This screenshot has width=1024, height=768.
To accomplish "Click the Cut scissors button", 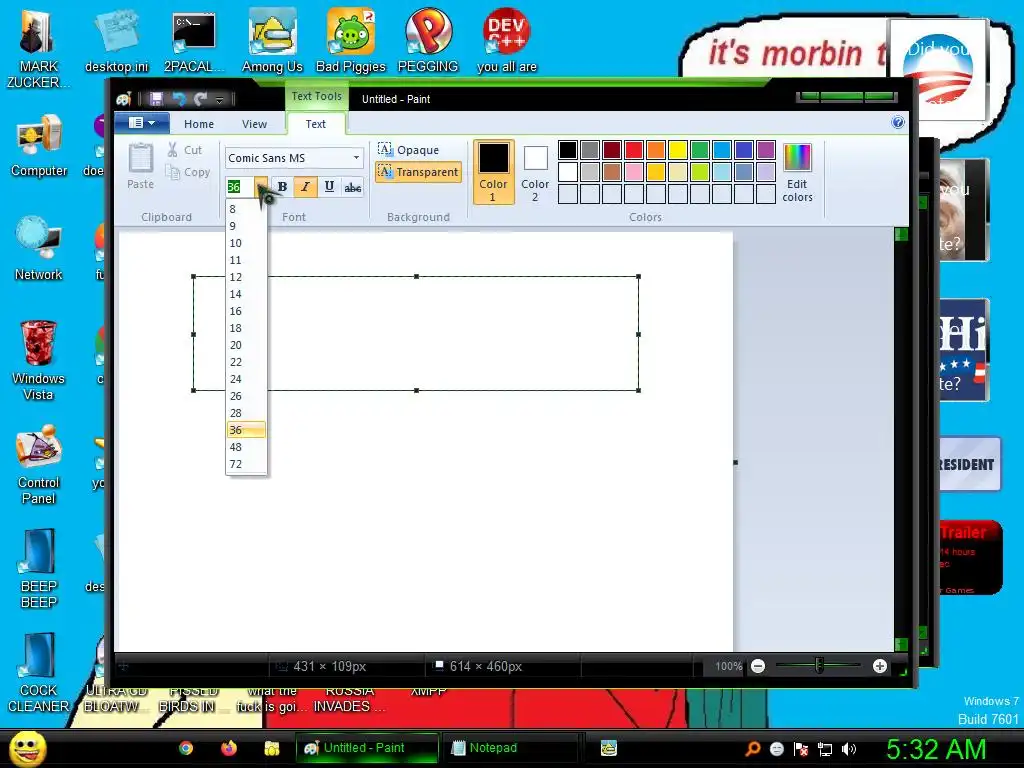I will (x=185, y=150).
